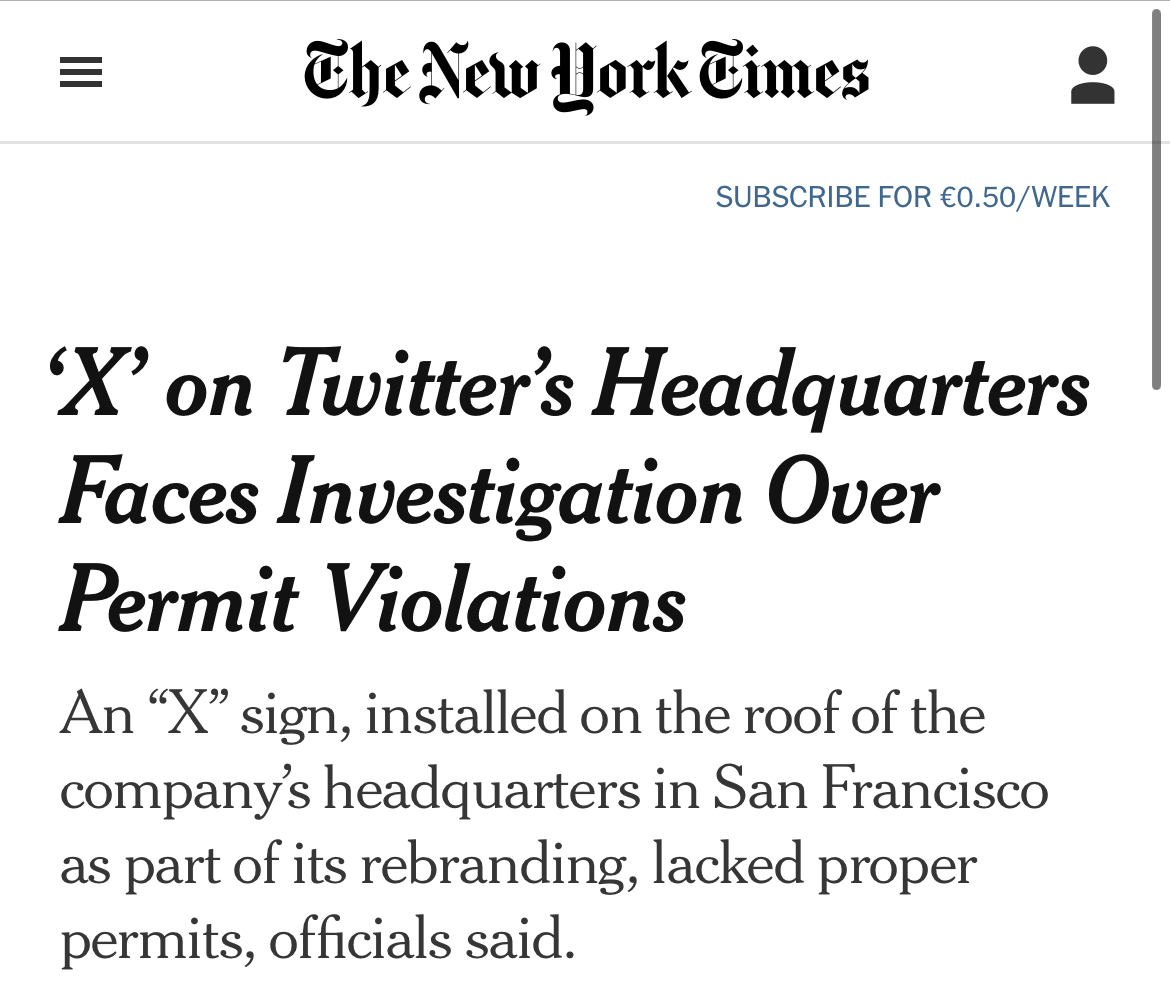This screenshot has height=994, width=1170.
Task: Click "Permit" in the headline
Action: [x=180, y=602]
